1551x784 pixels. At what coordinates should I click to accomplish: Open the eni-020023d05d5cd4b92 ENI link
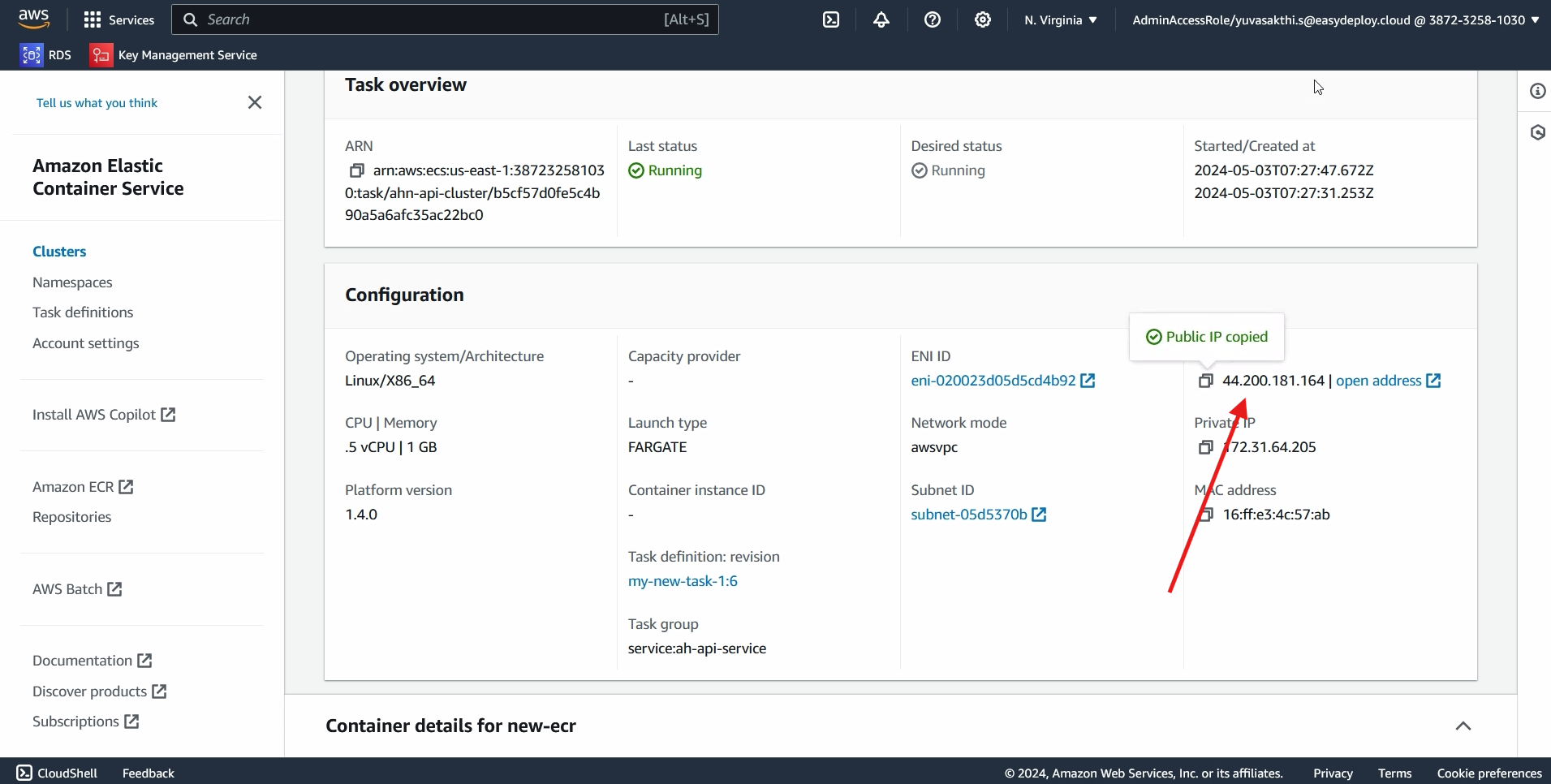(993, 381)
